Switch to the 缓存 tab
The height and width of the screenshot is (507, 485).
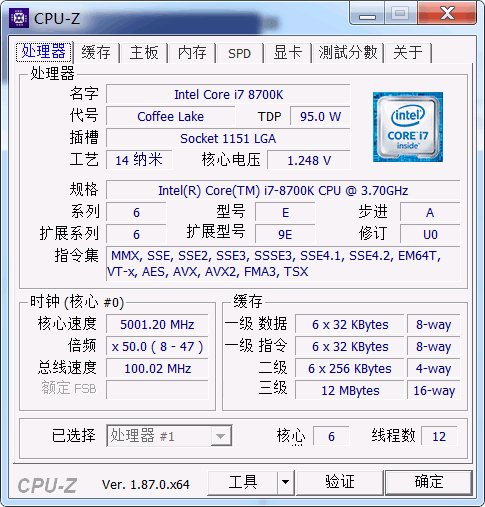[96, 53]
